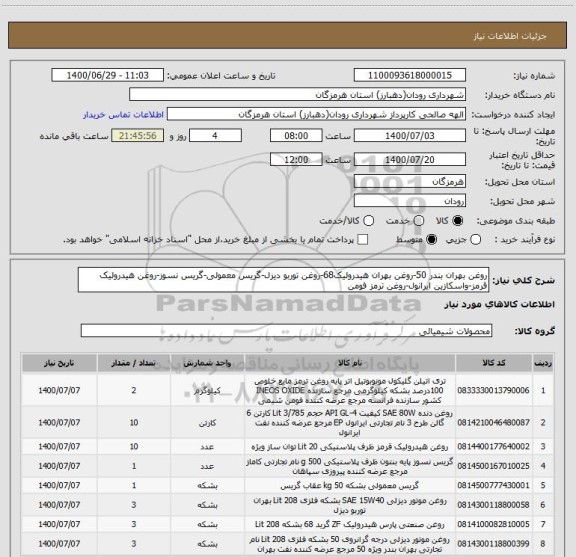
Task: Select the جزیی purchase type radio
Action: pyautogui.click(x=475, y=240)
